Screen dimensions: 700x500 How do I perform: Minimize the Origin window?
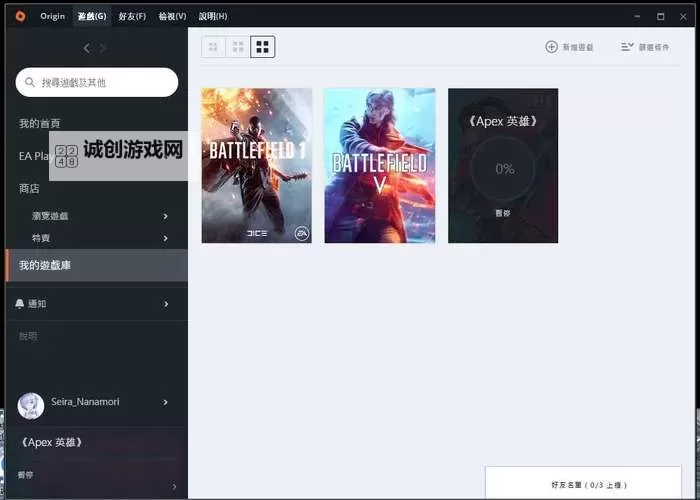click(x=637, y=17)
